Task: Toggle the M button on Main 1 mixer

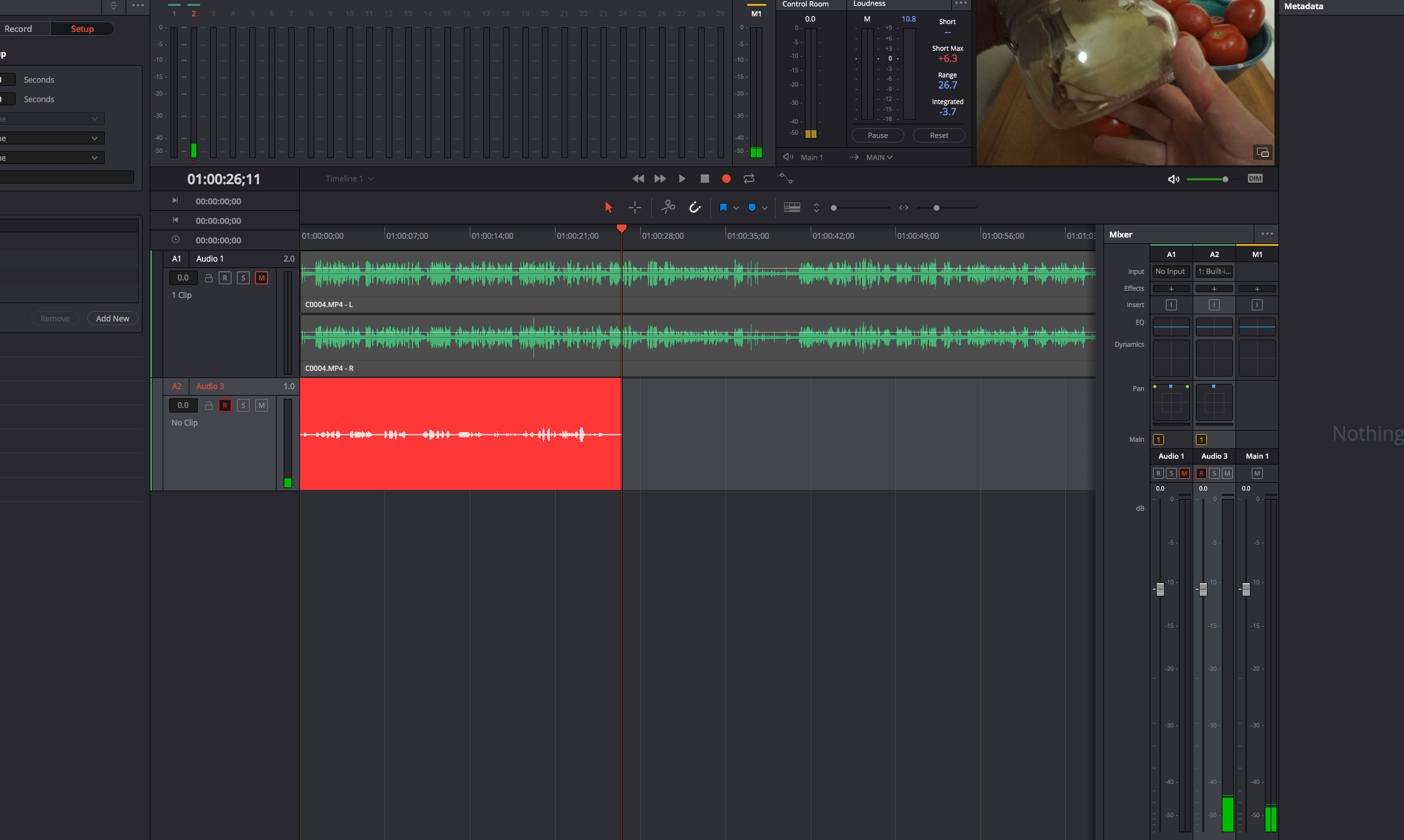Action: tap(1257, 473)
